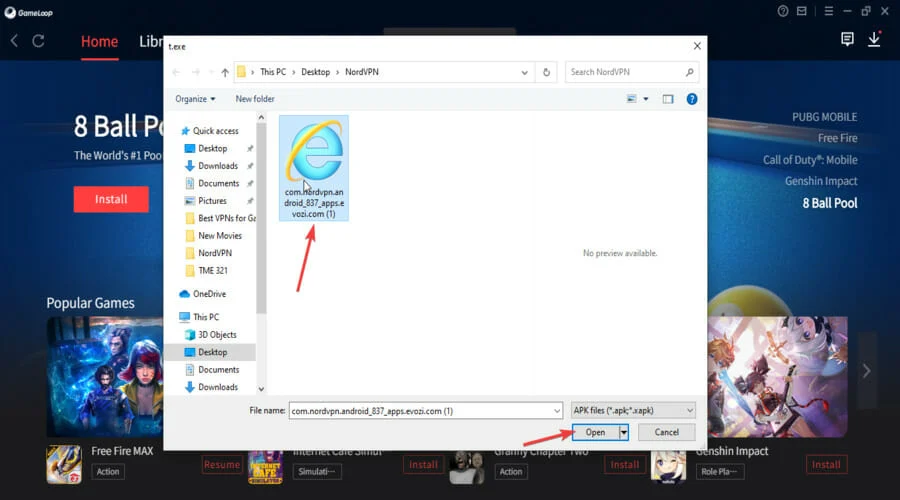The width and height of the screenshot is (900, 500).
Task: Open GameLoop hamburger menu icon
Action: 828,11
